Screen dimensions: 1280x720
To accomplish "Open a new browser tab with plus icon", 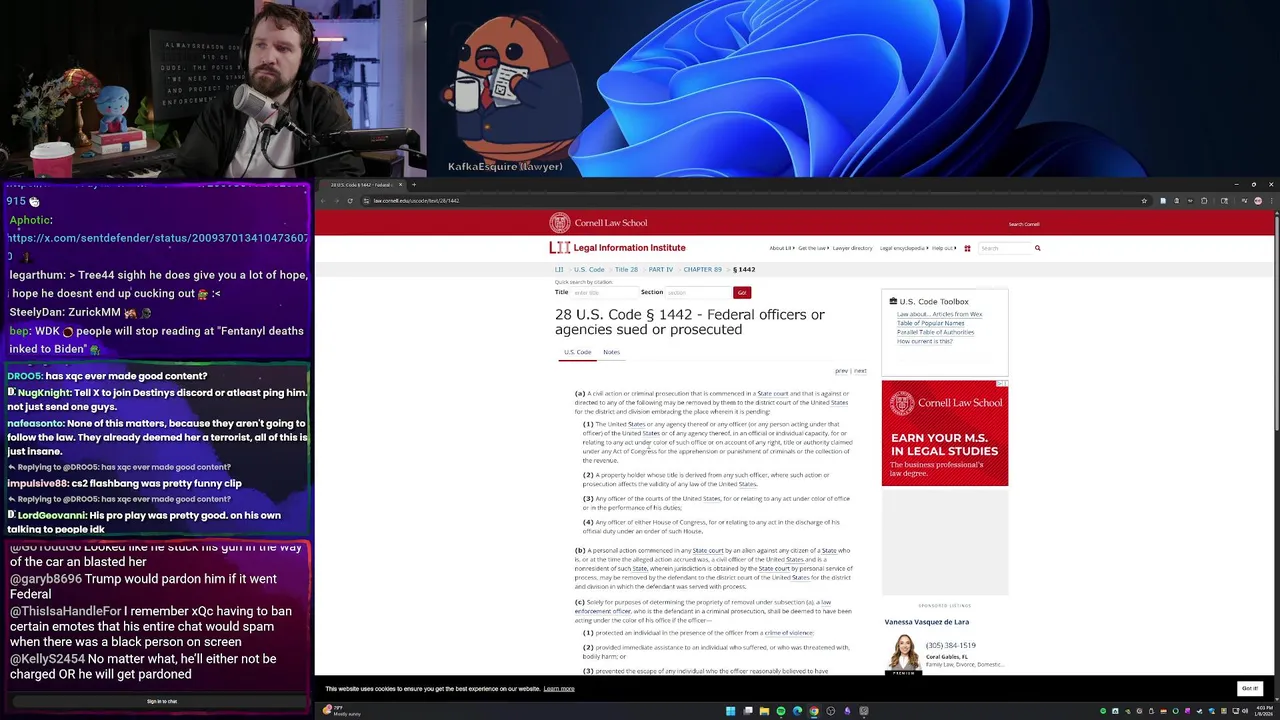I will [x=414, y=184].
